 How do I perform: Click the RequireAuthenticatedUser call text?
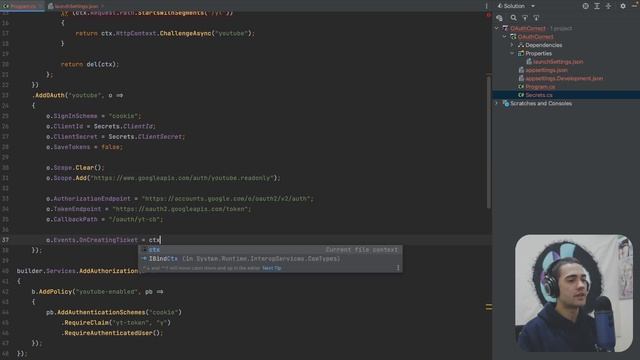[x=108, y=333]
